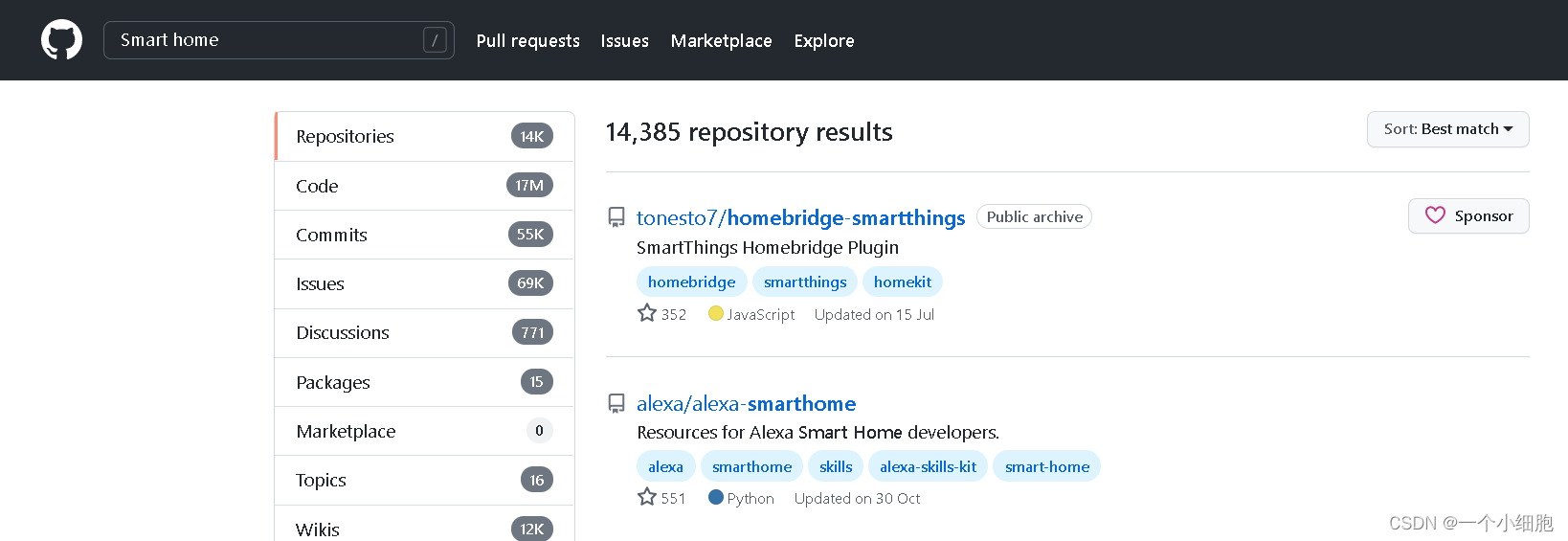The height and width of the screenshot is (541, 1568).
Task: Click repo icon beside homebridge-smartthings
Action: [617, 217]
